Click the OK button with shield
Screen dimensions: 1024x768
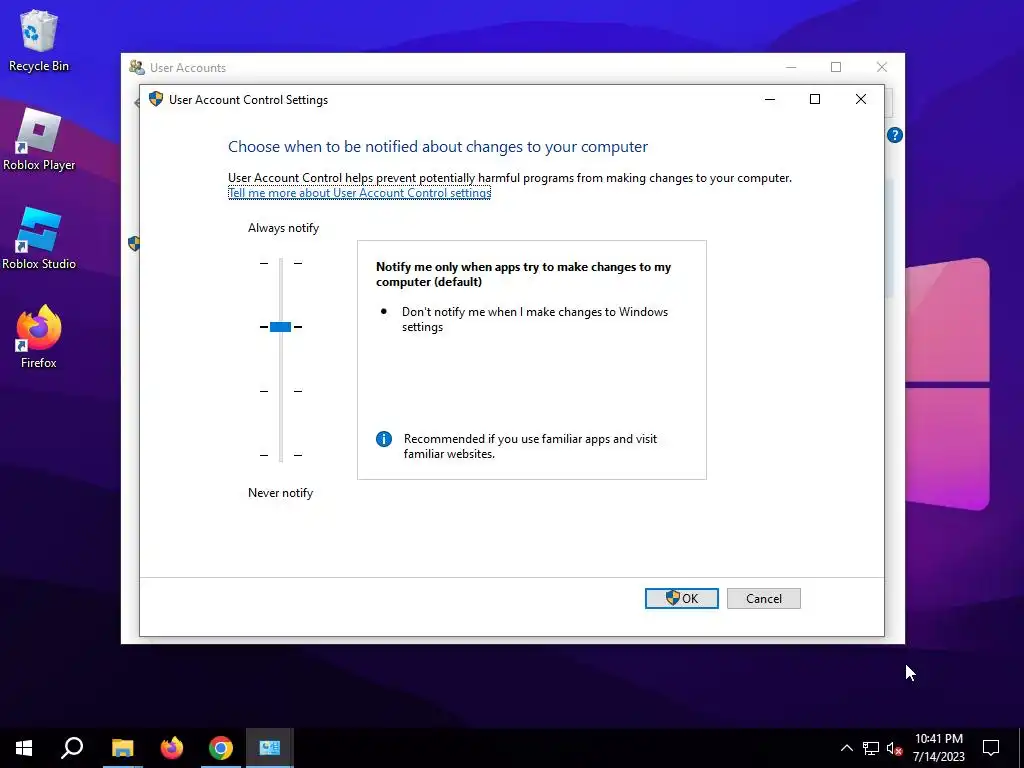[682, 598]
